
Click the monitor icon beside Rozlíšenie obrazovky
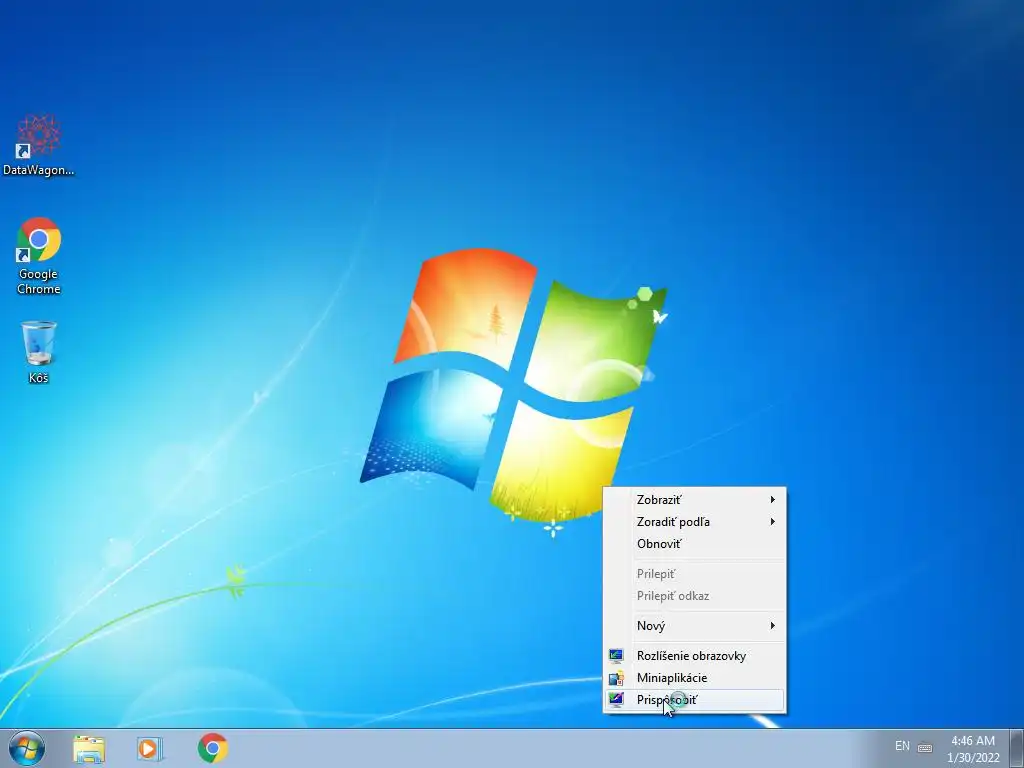tap(616, 656)
